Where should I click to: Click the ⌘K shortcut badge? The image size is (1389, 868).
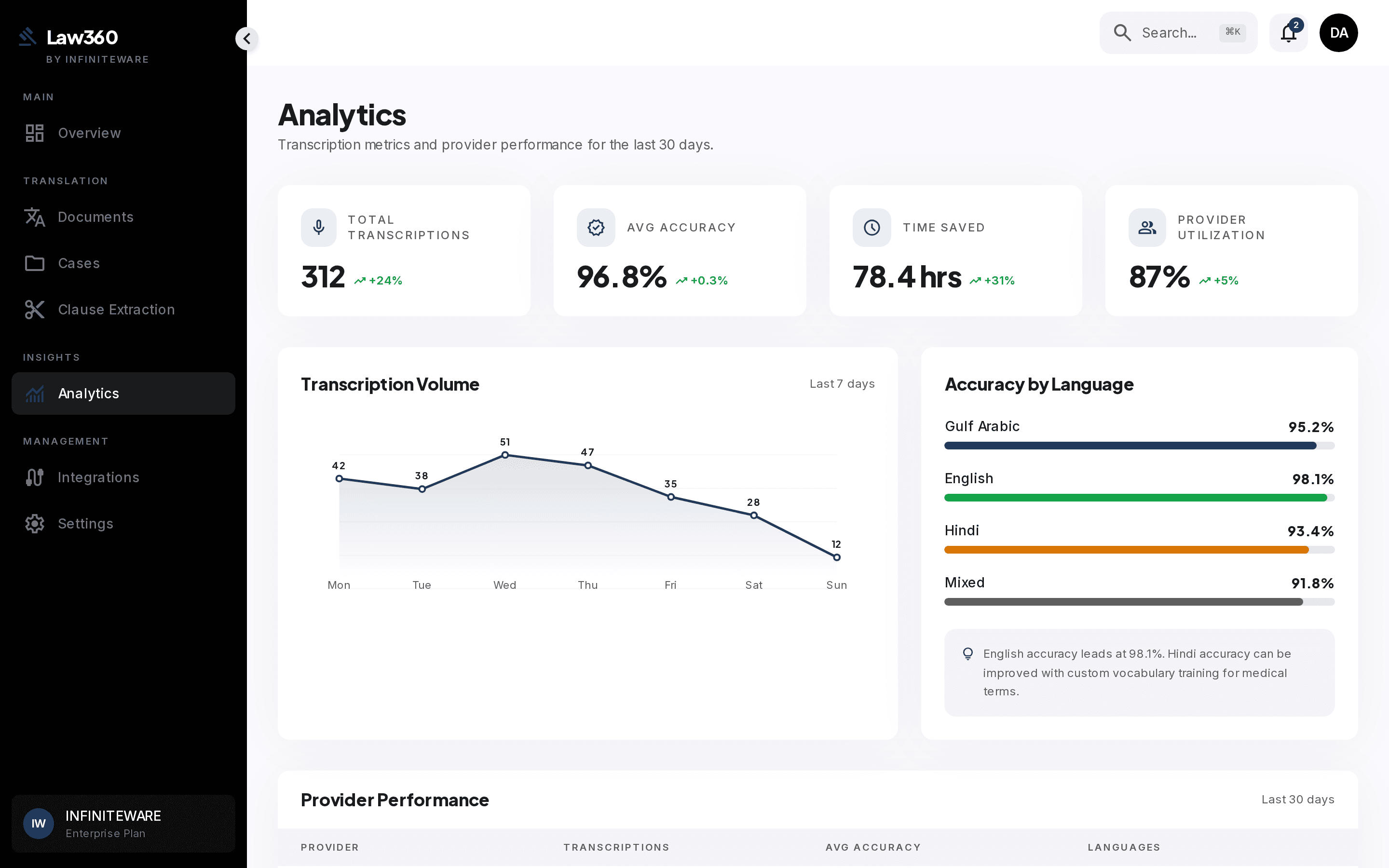[x=1232, y=32]
